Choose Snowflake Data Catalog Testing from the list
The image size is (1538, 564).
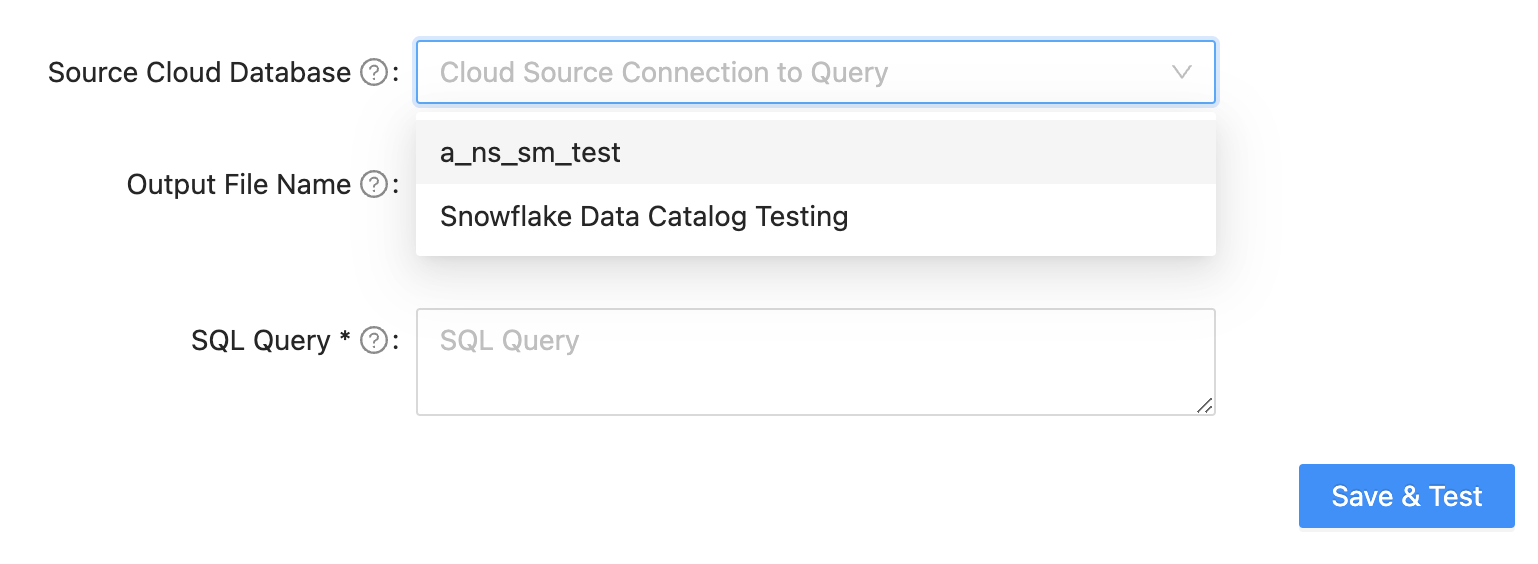pyautogui.click(x=643, y=216)
